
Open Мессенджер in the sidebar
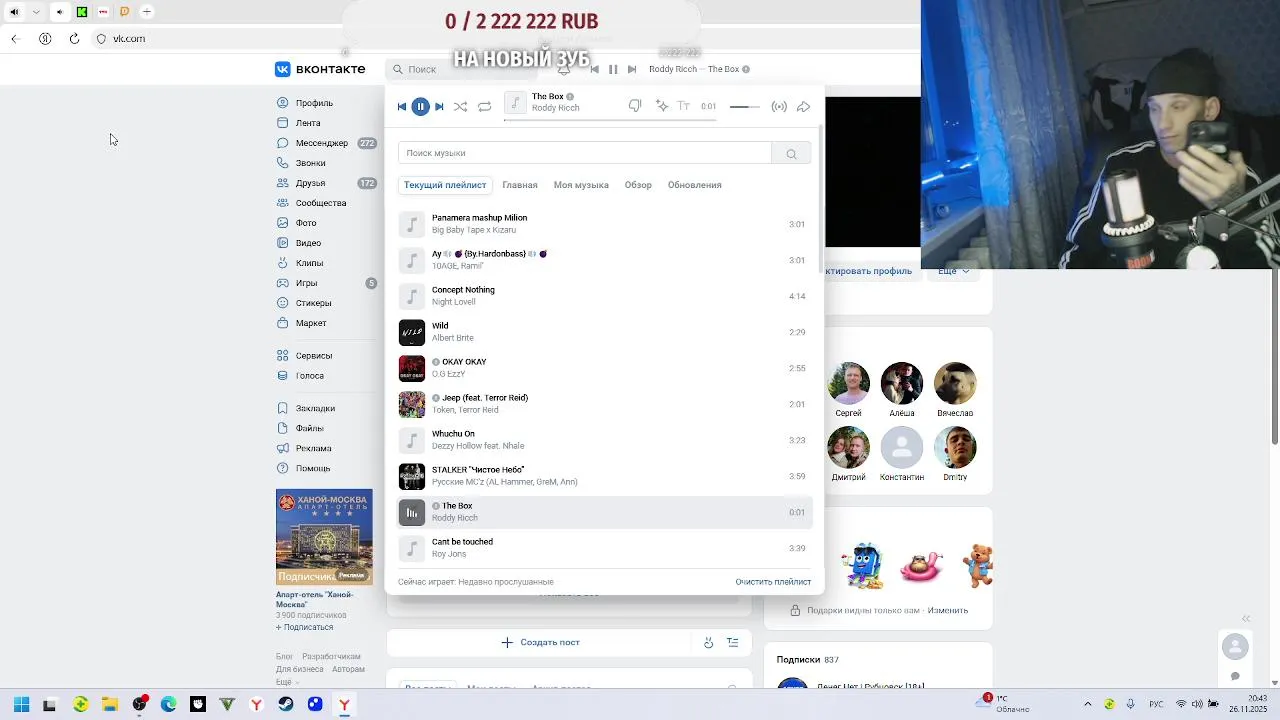322,143
